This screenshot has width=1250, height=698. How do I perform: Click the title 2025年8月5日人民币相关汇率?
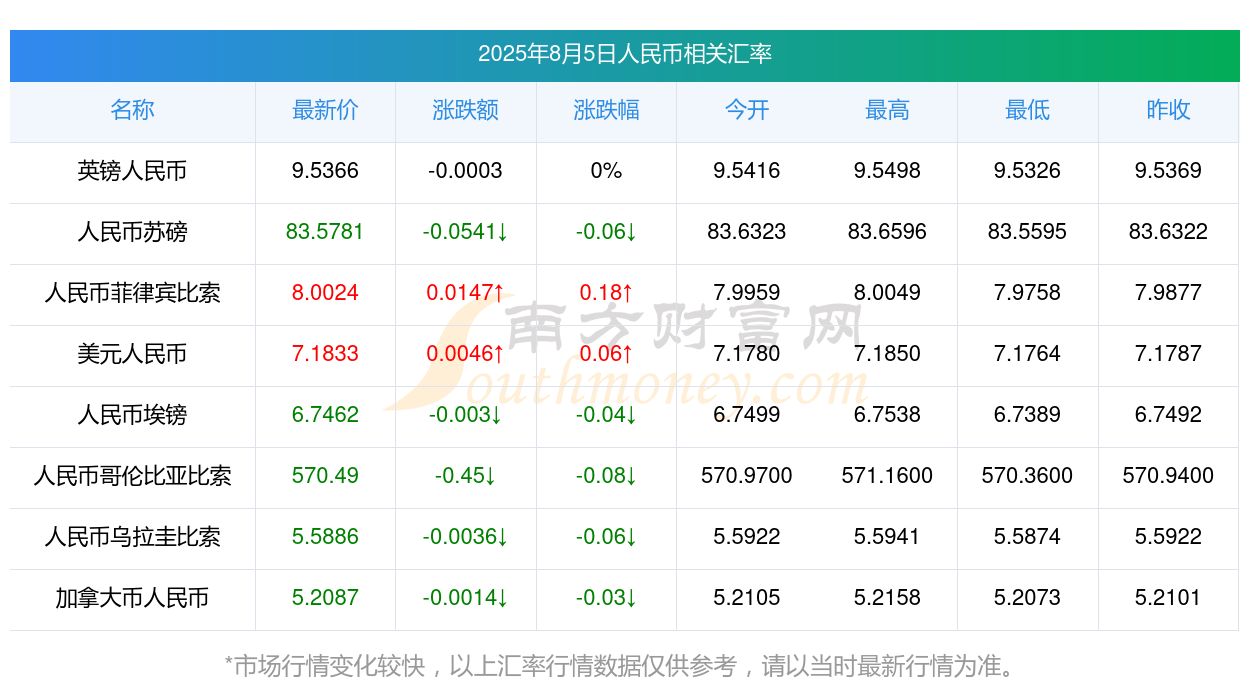tap(624, 54)
